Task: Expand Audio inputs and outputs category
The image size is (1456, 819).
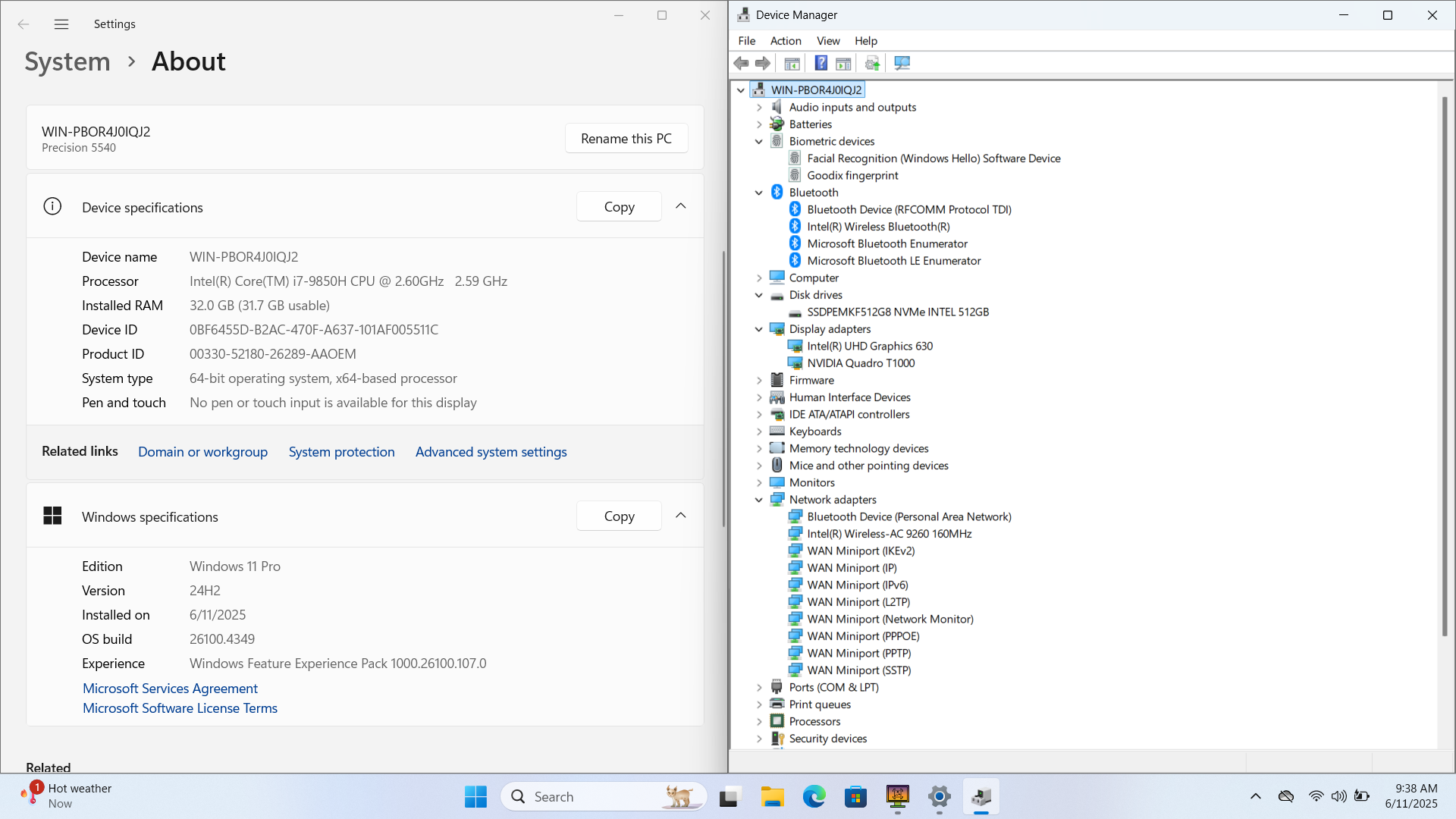Action: click(759, 108)
